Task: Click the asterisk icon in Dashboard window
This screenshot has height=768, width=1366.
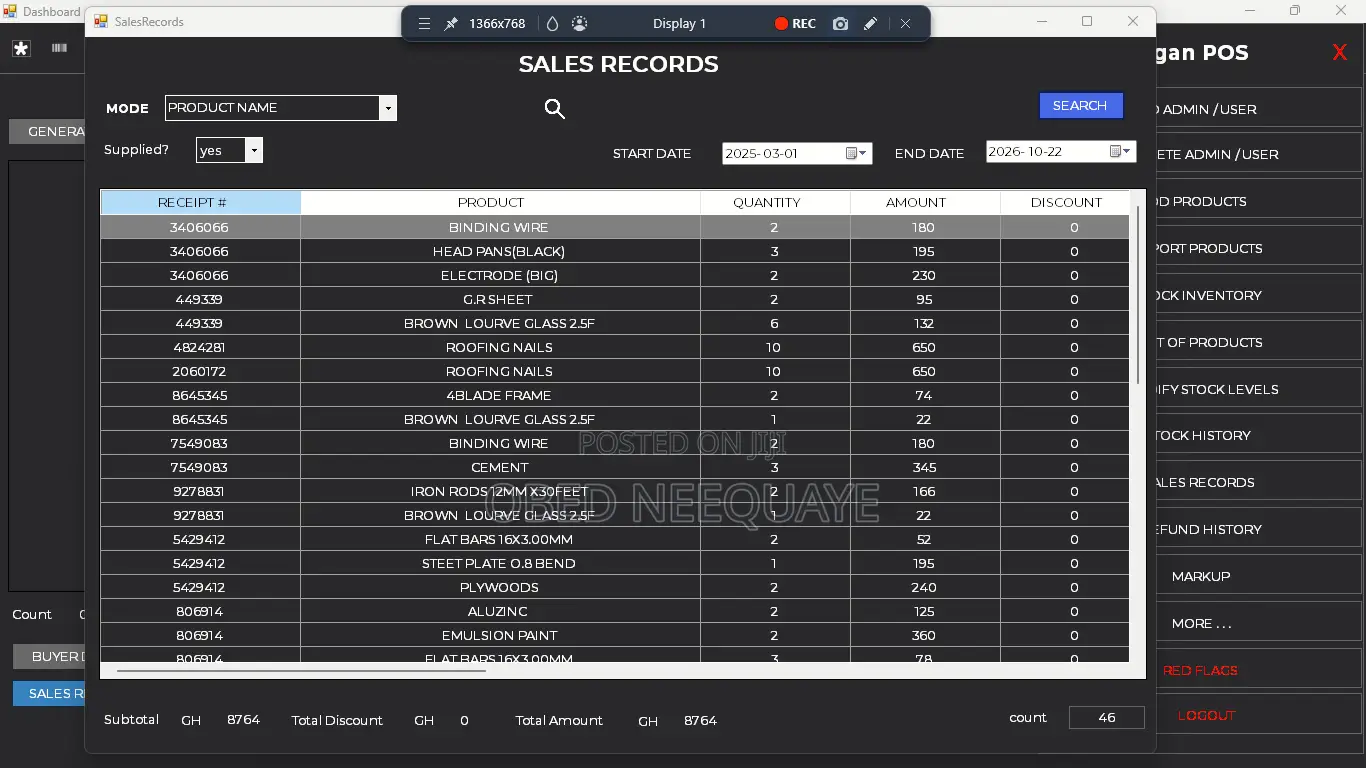Action: pos(21,48)
